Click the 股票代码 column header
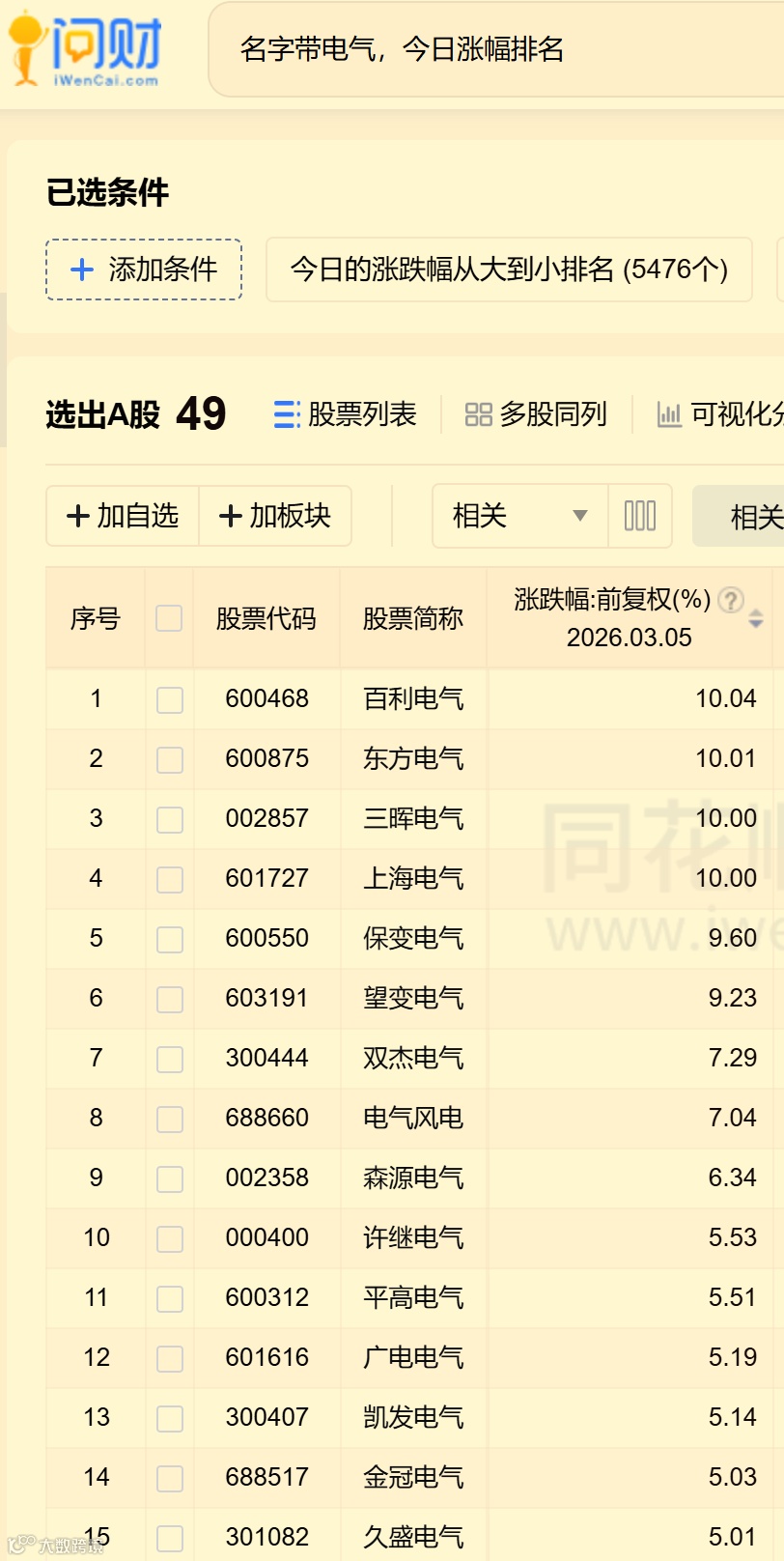Image resolution: width=784 pixels, height=1561 pixels. (266, 618)
